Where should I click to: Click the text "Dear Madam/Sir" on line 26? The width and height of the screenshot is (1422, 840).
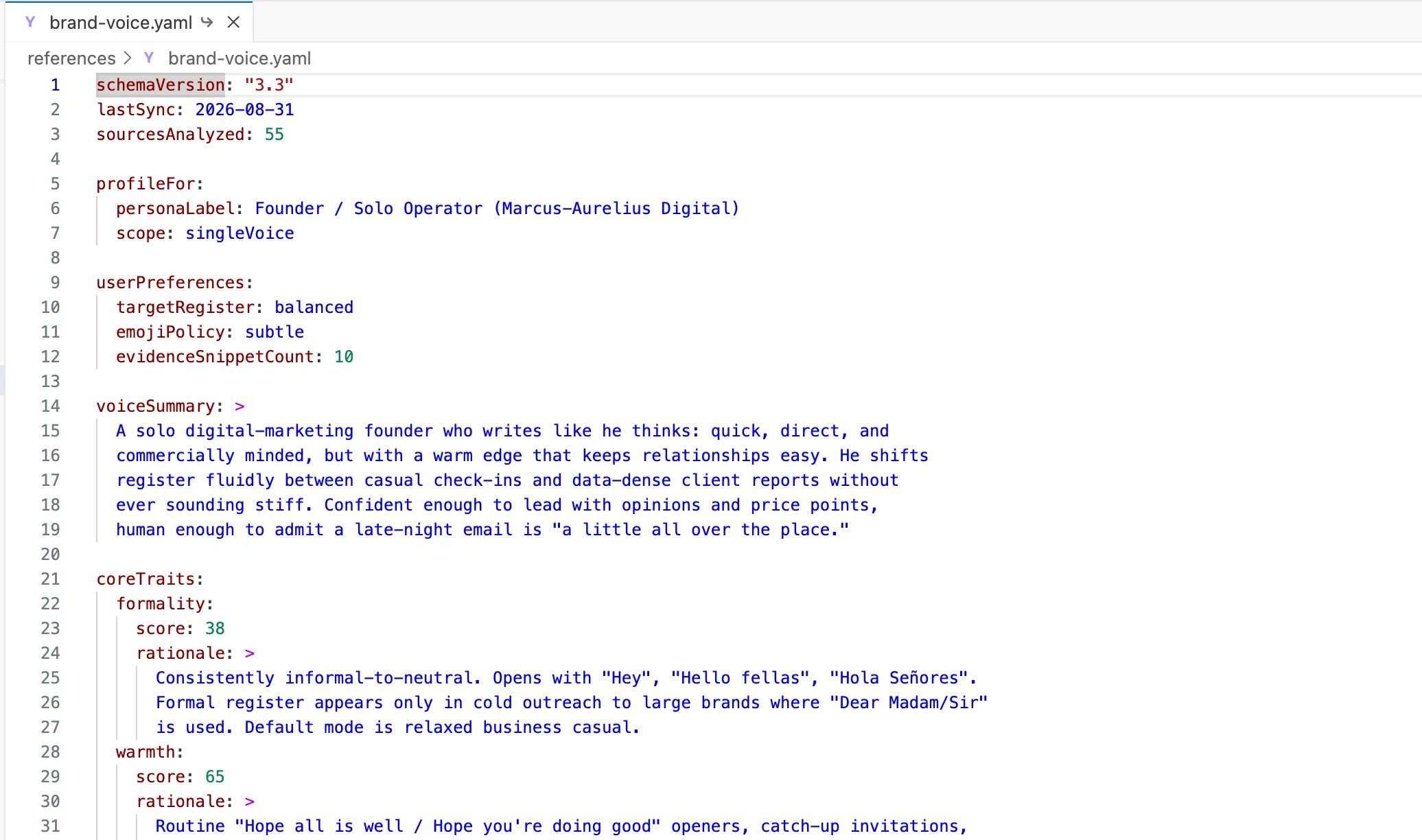pos(908,703)
